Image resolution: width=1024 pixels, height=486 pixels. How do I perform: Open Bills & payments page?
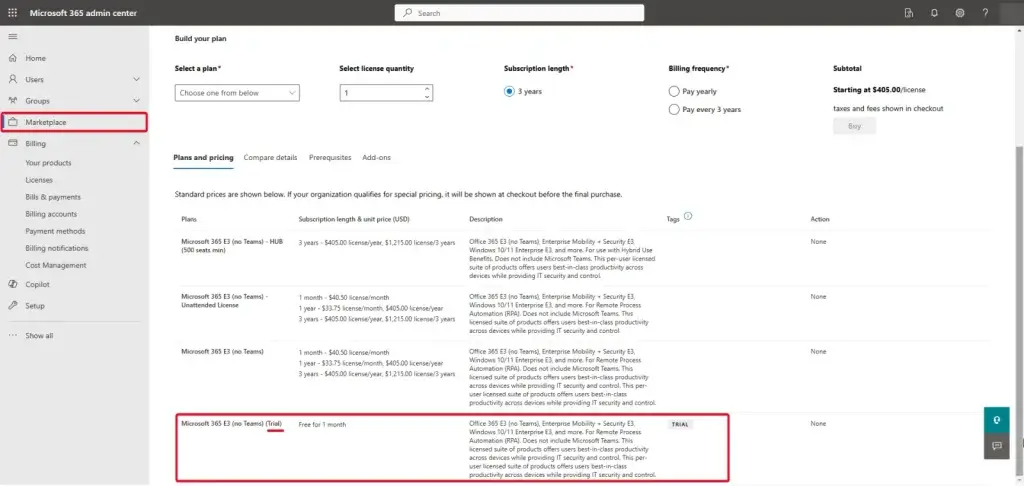[53, 197]
